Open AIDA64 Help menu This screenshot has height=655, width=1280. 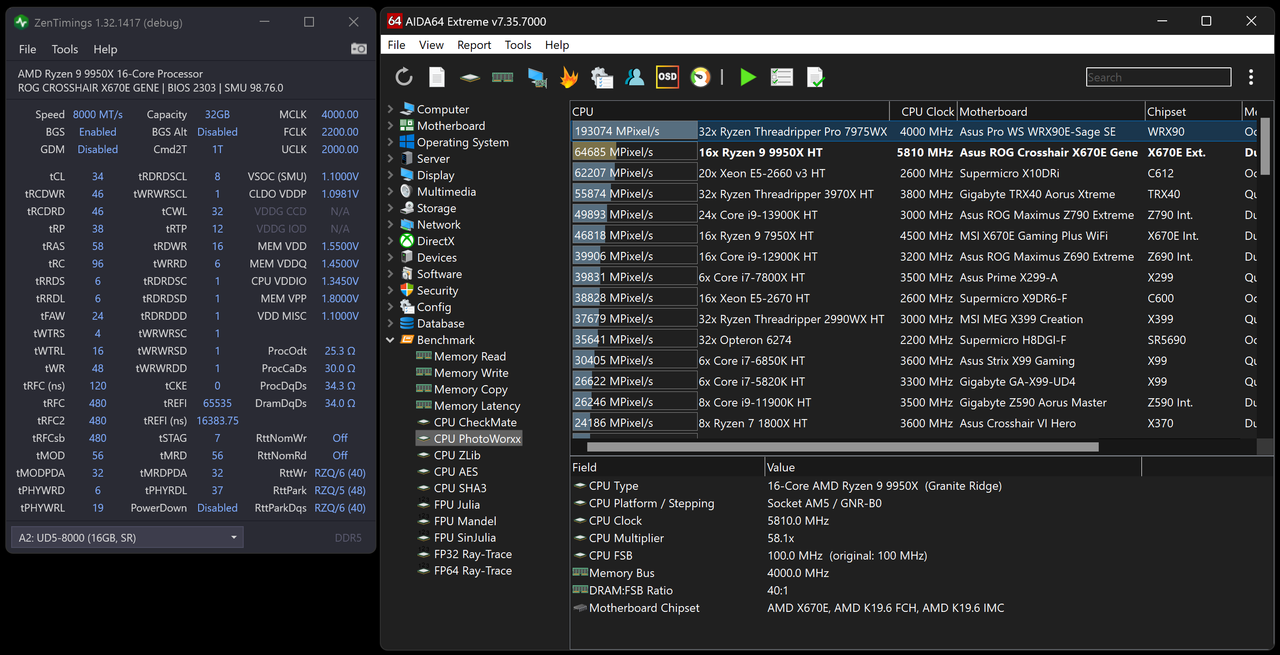(x=557, y=45)
